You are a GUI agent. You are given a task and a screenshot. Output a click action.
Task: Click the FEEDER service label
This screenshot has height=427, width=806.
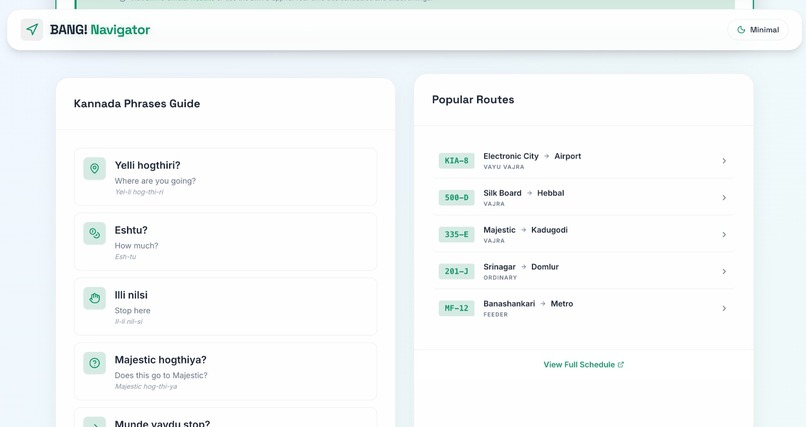pyautogui.click(x=496, y=314)
